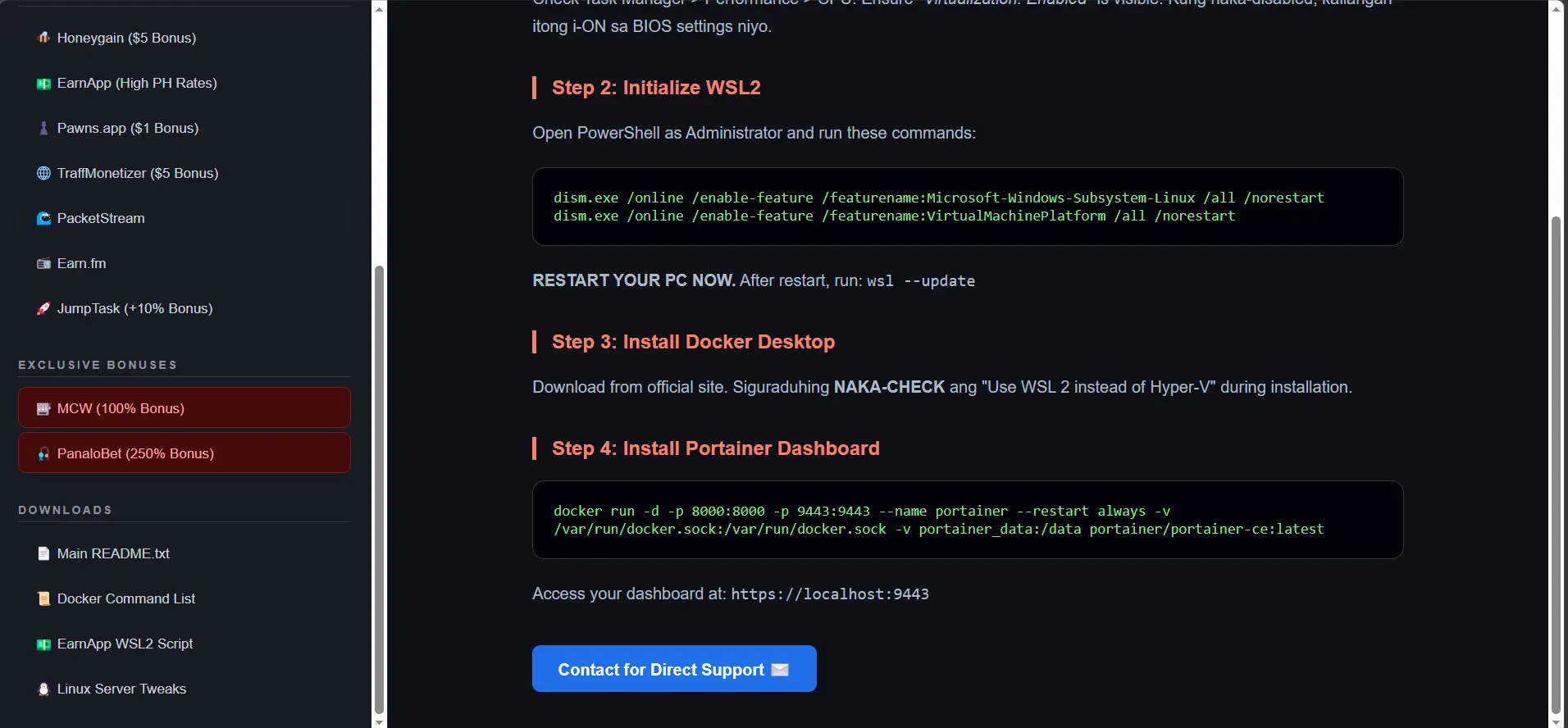Screen dimensions: 1568x728
Task: Click the DOWNLOADS section label
Action: (65, 510)
